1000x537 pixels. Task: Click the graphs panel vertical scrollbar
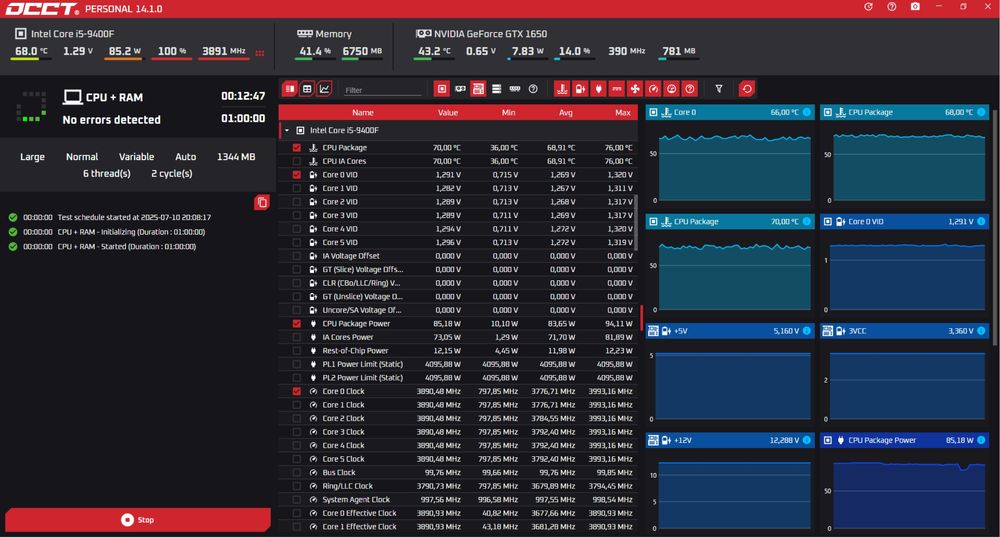point(994,230)
